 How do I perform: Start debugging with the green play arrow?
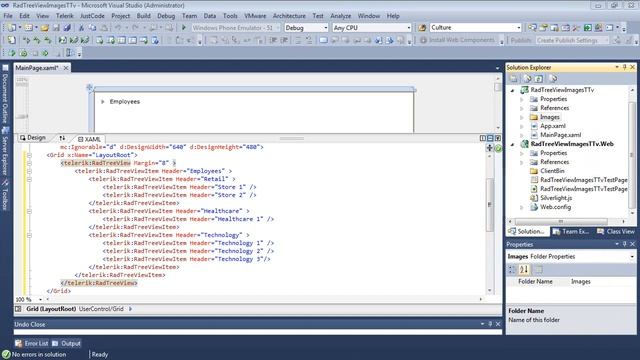click(x=184, y=28)
